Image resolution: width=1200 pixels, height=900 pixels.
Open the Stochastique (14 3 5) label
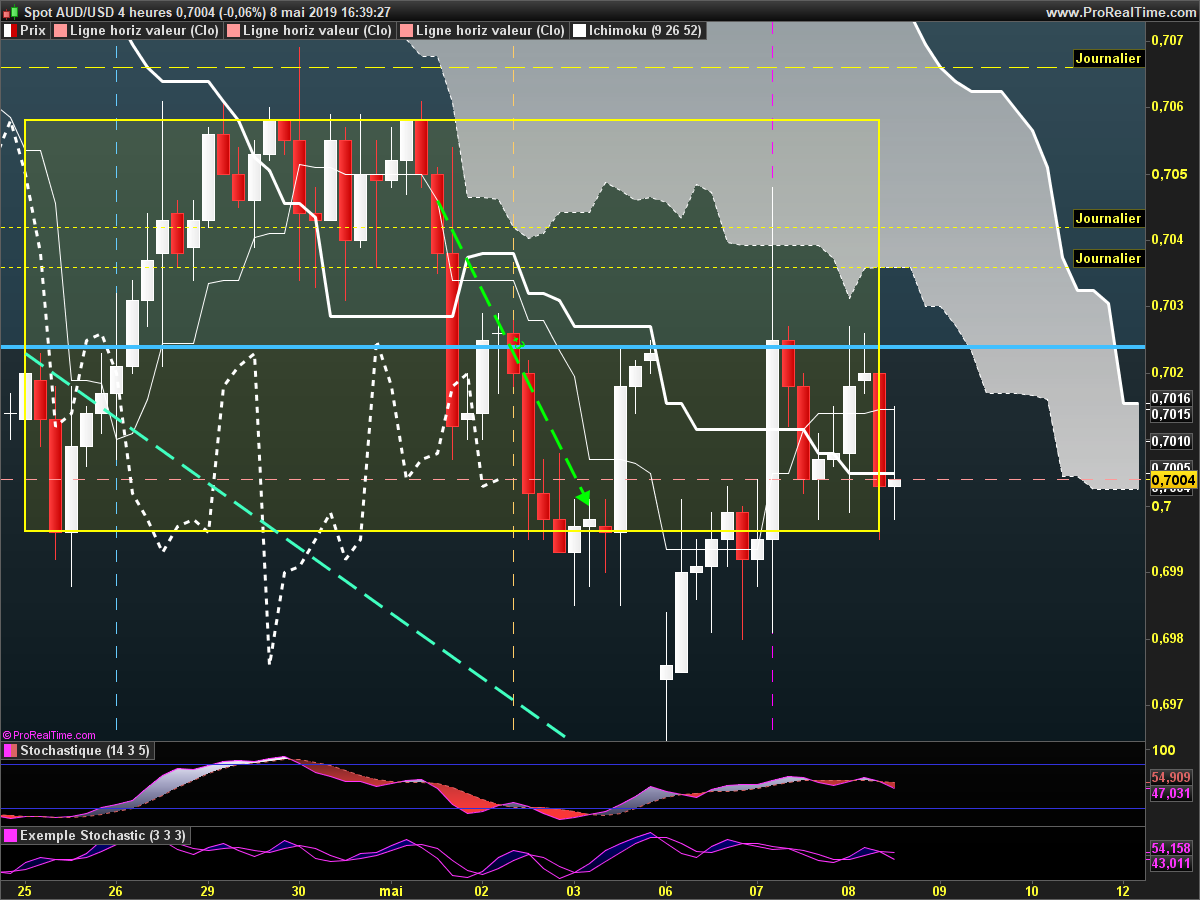[x=85, y=751]
